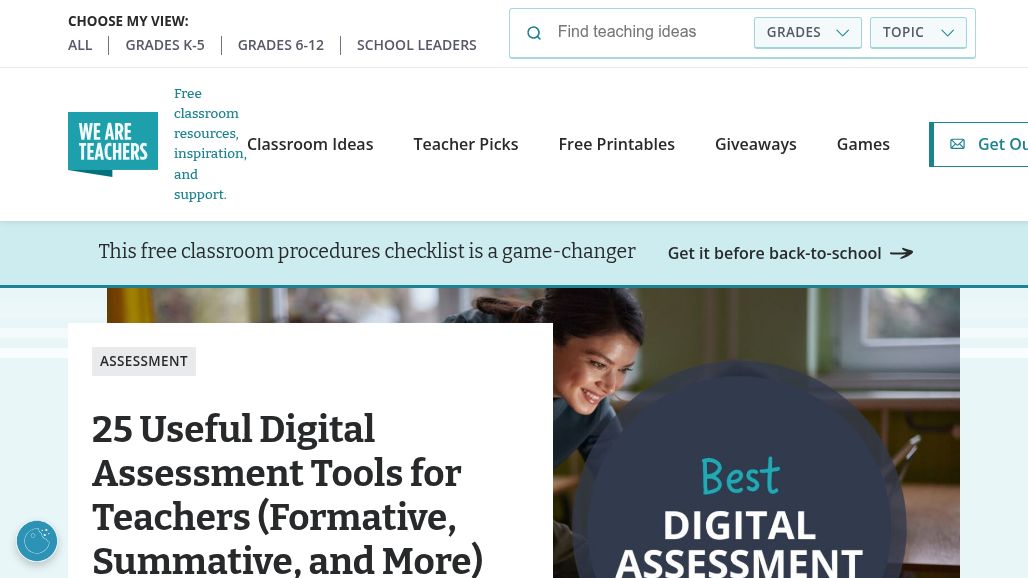Open the ASSESSMENT category tag
Image resolution: width=1028 pixels, height=578 pixels.
(x=144, y=361)
